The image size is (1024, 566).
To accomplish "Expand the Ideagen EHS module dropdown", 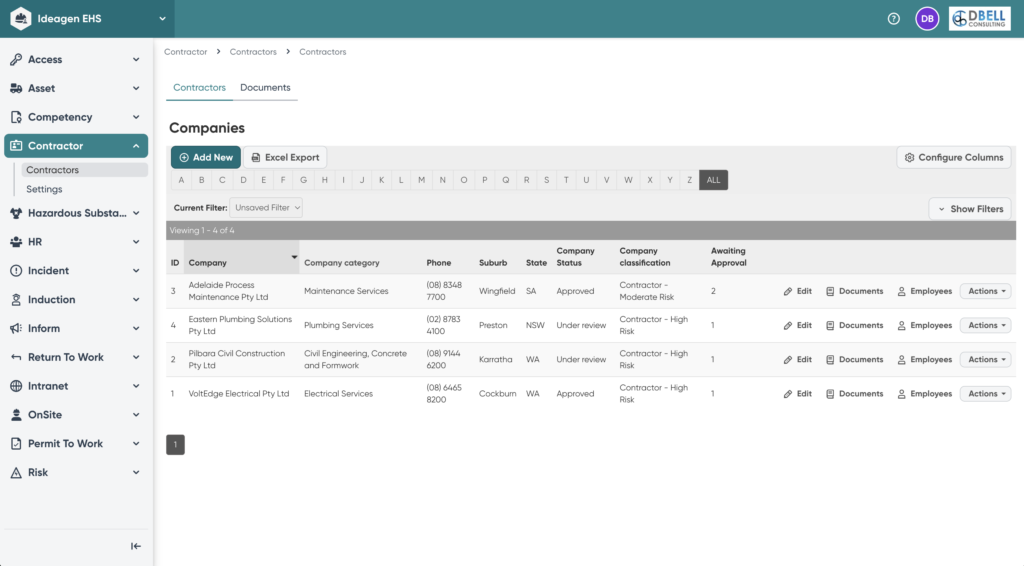I will click(162, 19).
